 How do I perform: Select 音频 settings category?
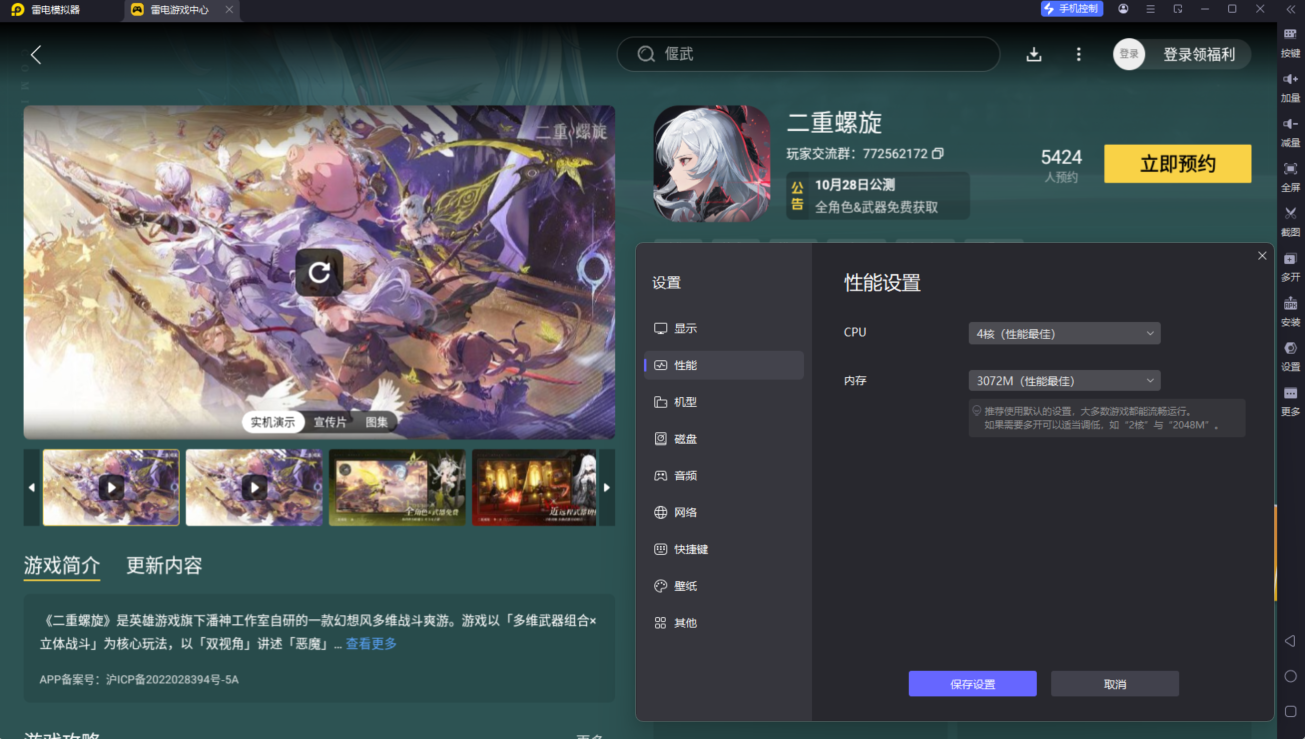724,476
